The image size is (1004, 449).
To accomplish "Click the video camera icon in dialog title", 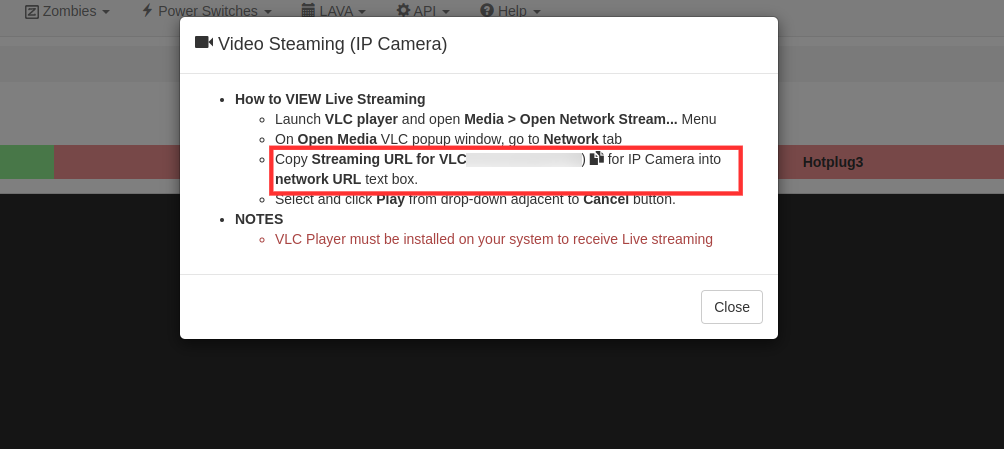I will click(x=204, y=43).
